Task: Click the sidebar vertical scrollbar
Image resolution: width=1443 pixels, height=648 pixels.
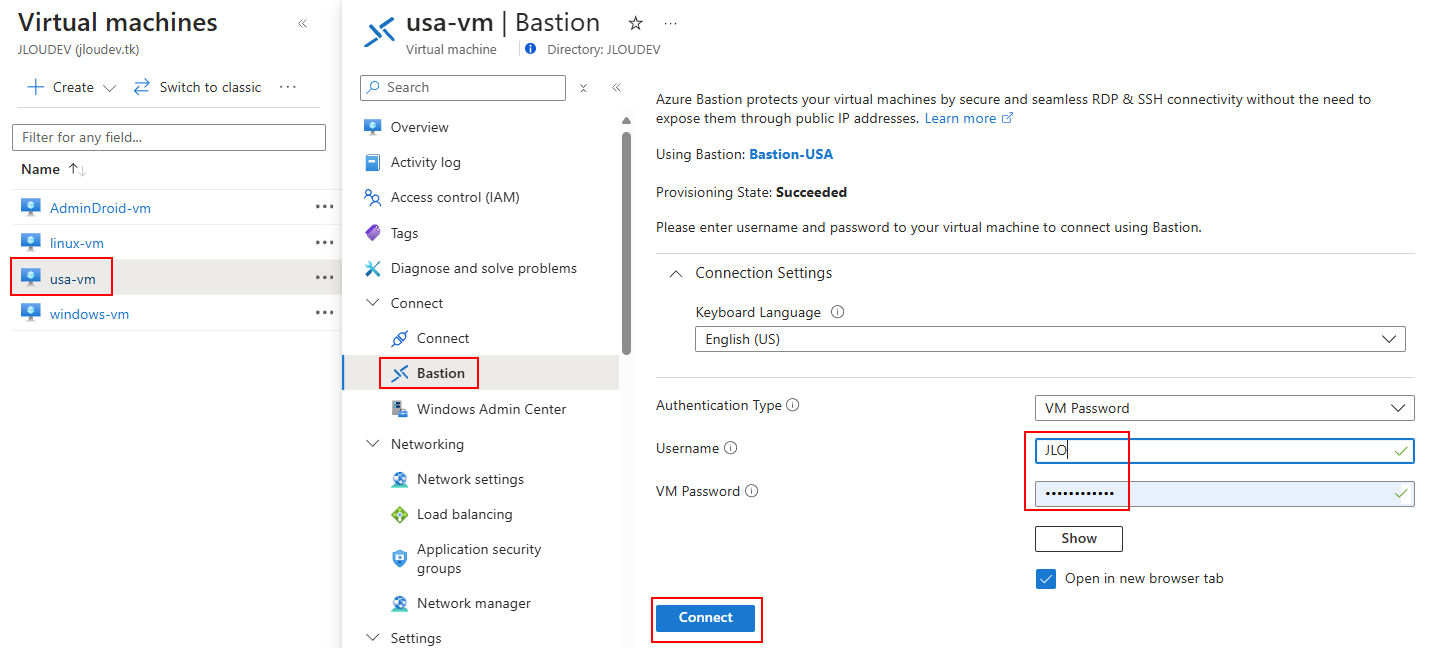Action: point(626,240)
